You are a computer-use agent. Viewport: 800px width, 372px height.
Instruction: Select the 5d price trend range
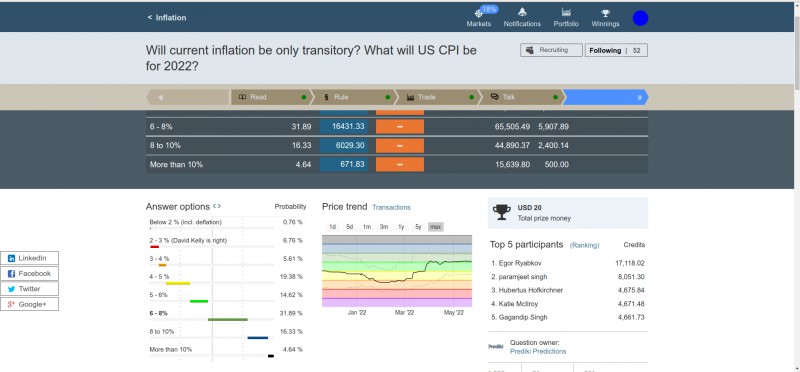coord(349,227)
